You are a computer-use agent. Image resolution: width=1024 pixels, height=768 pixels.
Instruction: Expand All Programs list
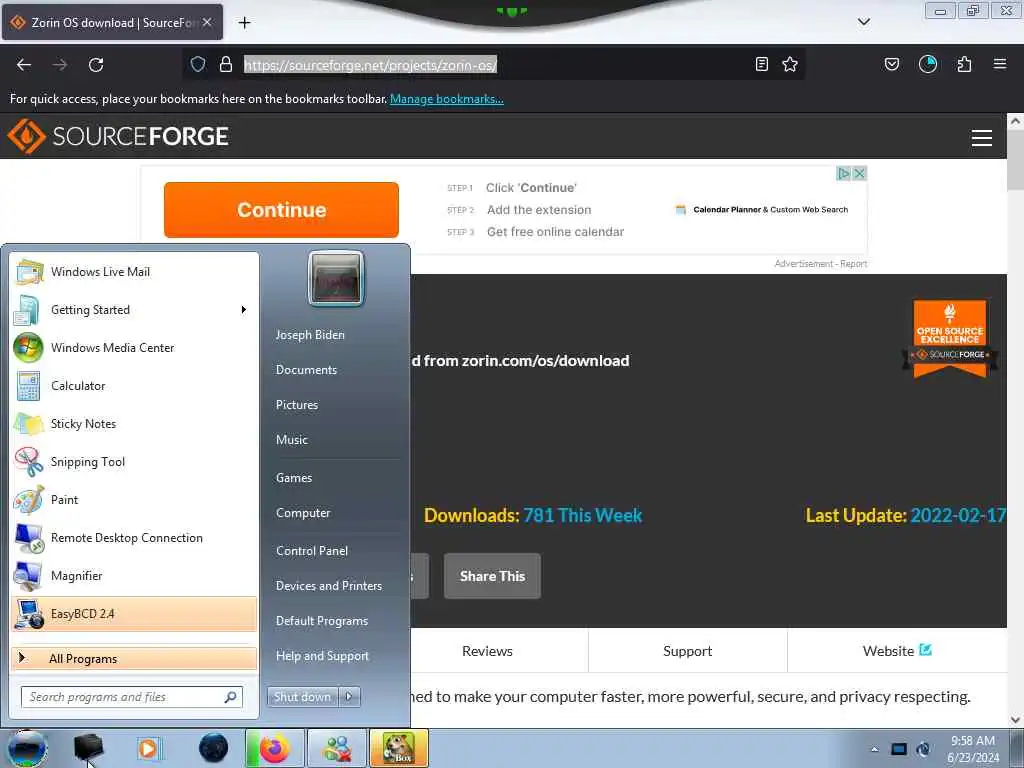tap(134, 658)
